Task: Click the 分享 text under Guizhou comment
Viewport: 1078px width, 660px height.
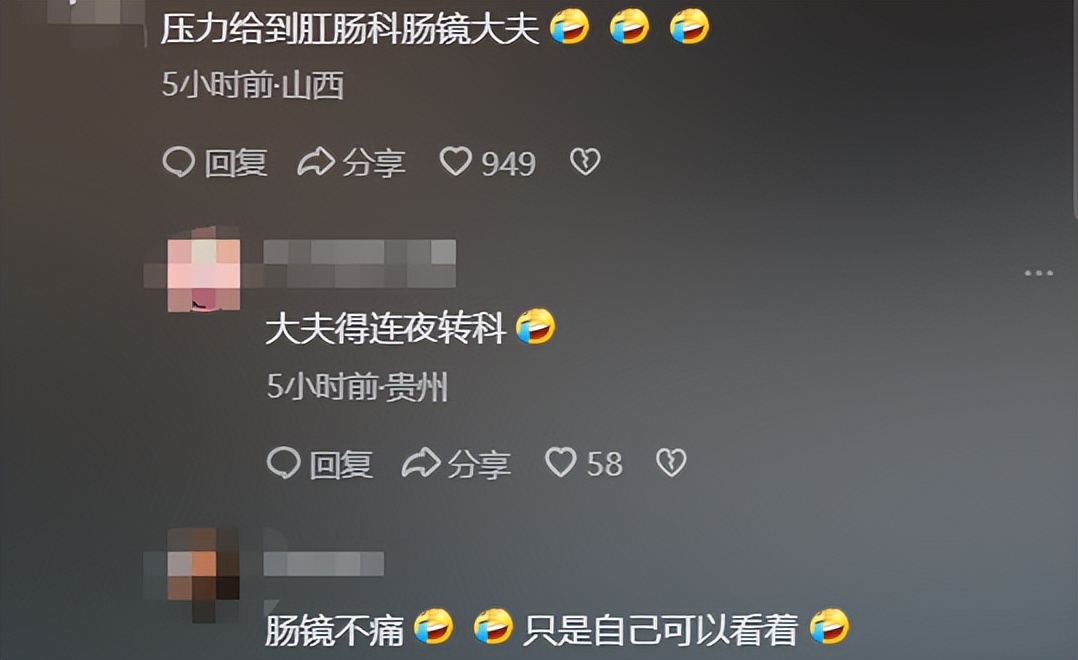Action: pyautogui.click(x=479, y=464)
